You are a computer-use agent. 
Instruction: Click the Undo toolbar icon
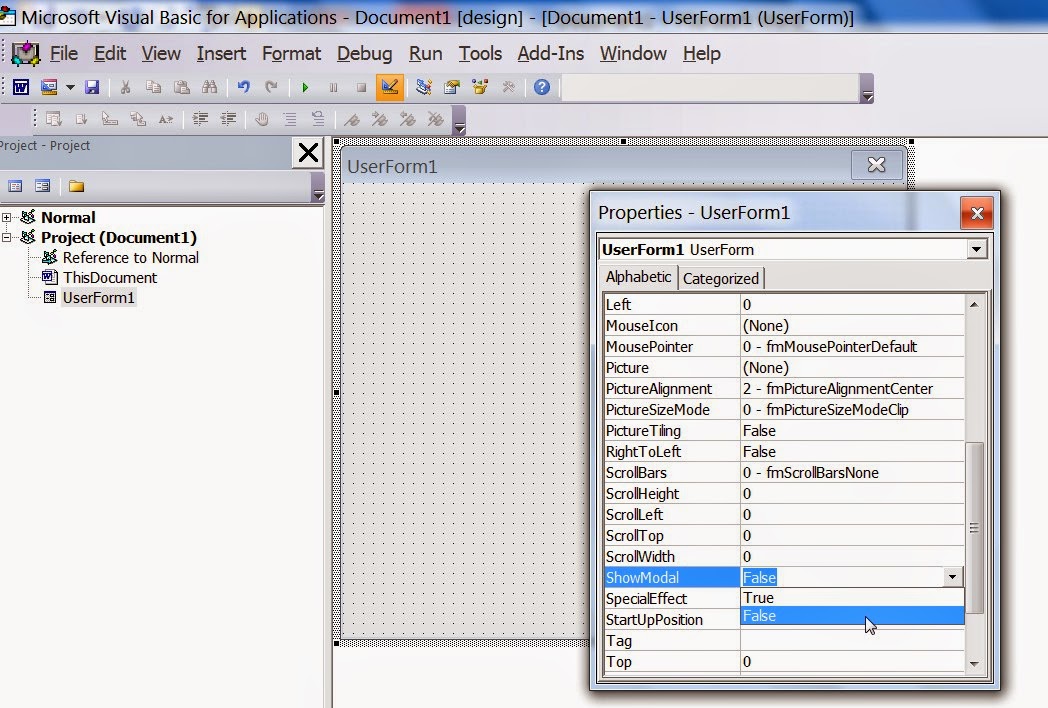(243, 87)
